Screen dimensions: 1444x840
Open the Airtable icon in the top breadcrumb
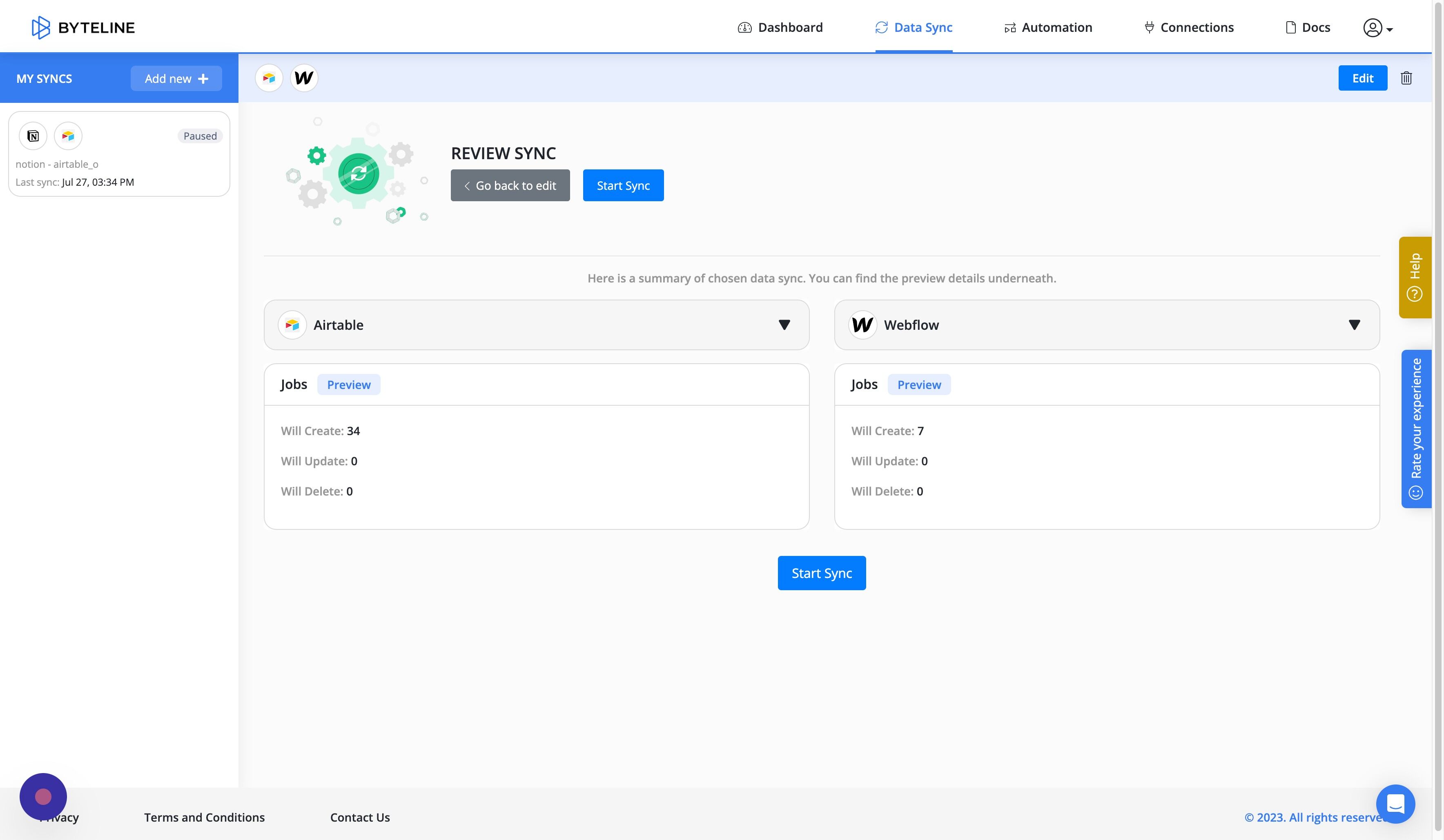[269, 78]
